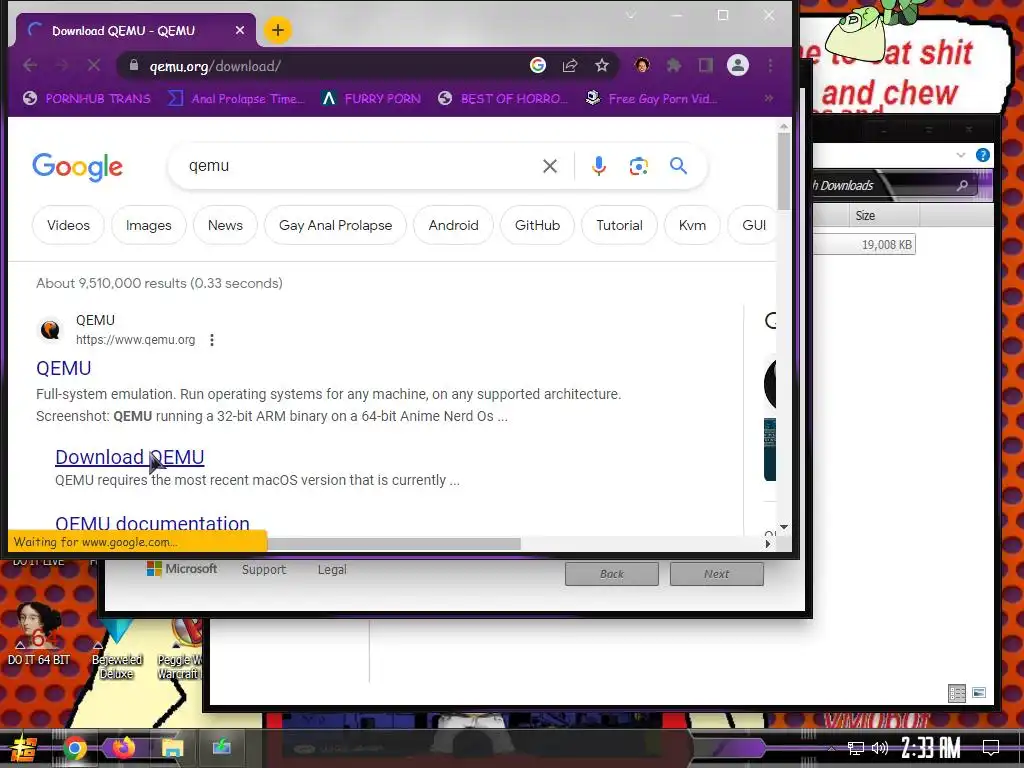Image resolution: width=1024 pixels, height=768 pixels.
Task: Open Firefox from the taskbar
Action: tap(123, 747)
